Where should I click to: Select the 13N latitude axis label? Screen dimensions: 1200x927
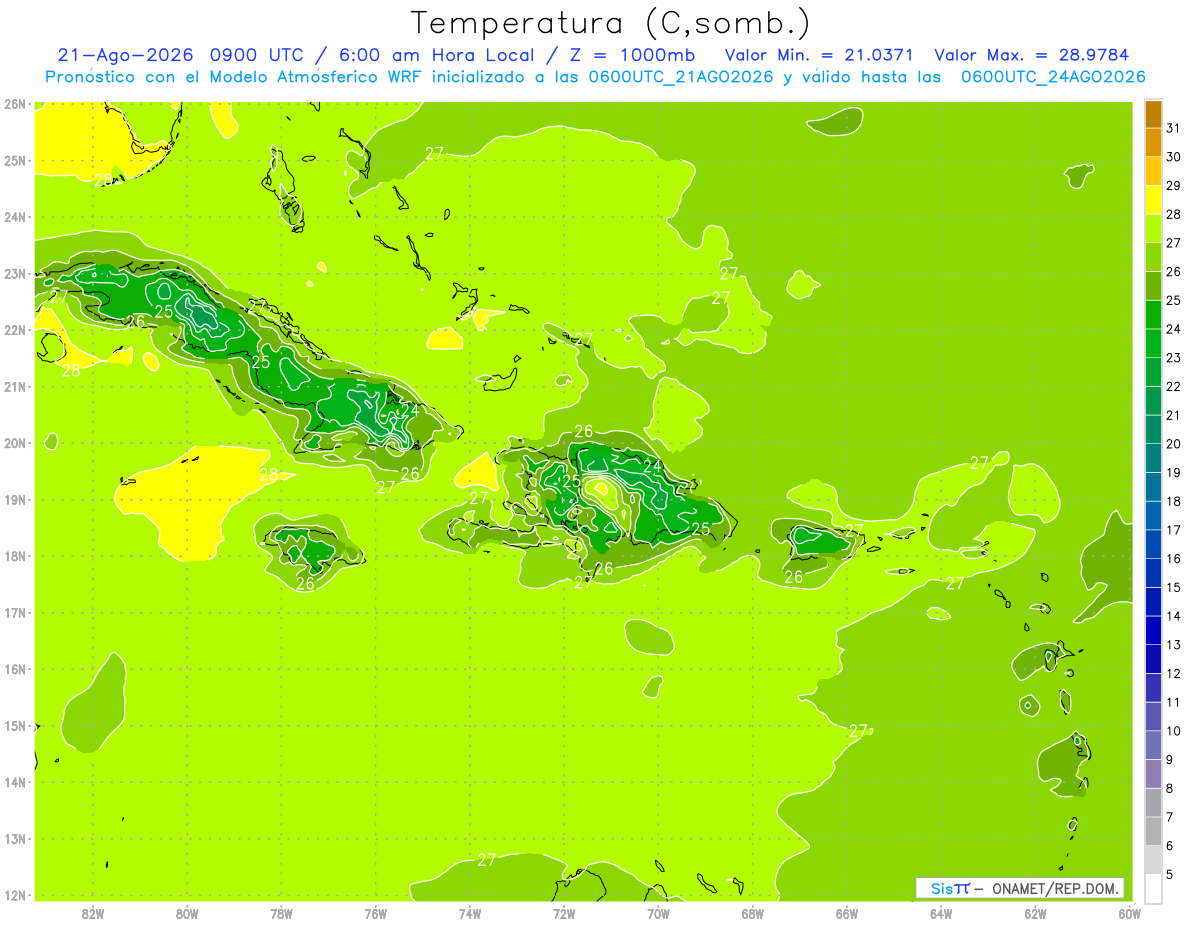click(14, 839)
